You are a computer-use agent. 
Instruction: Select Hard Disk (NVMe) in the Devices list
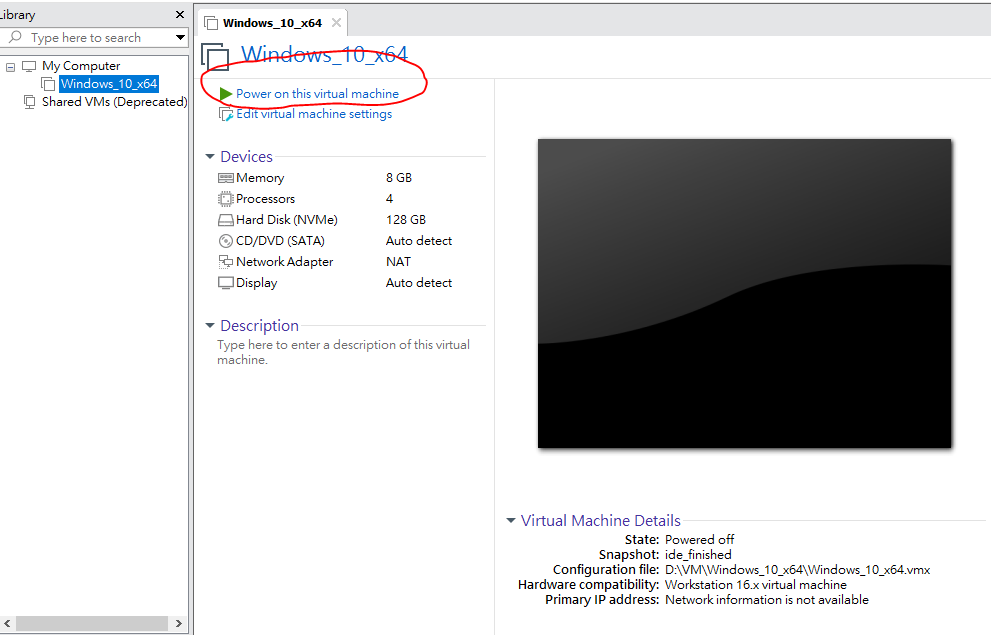pyautogui.click(x=287, y=220)
